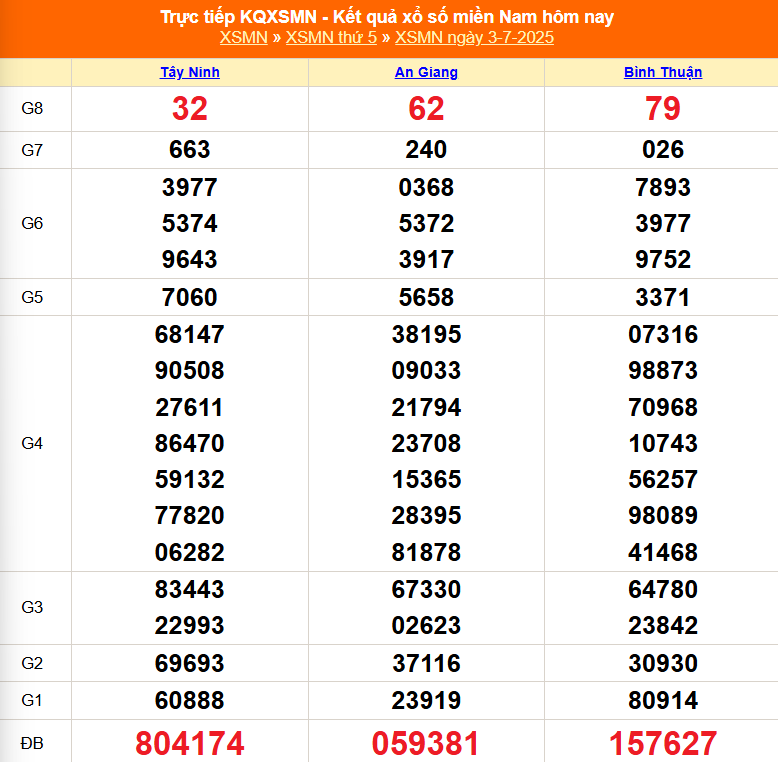Select An Giang G7 number 240

click(x=426, y=149)
